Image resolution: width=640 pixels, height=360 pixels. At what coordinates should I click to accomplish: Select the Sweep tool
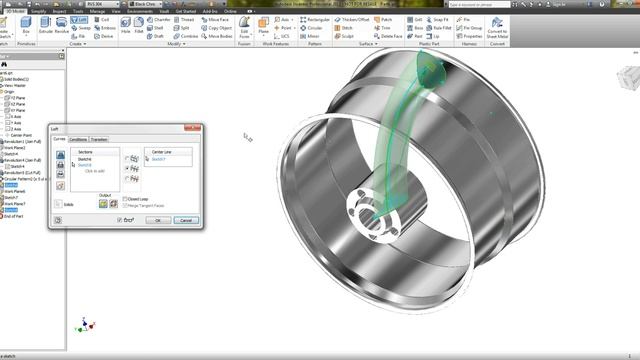click(x=81, y=28)
